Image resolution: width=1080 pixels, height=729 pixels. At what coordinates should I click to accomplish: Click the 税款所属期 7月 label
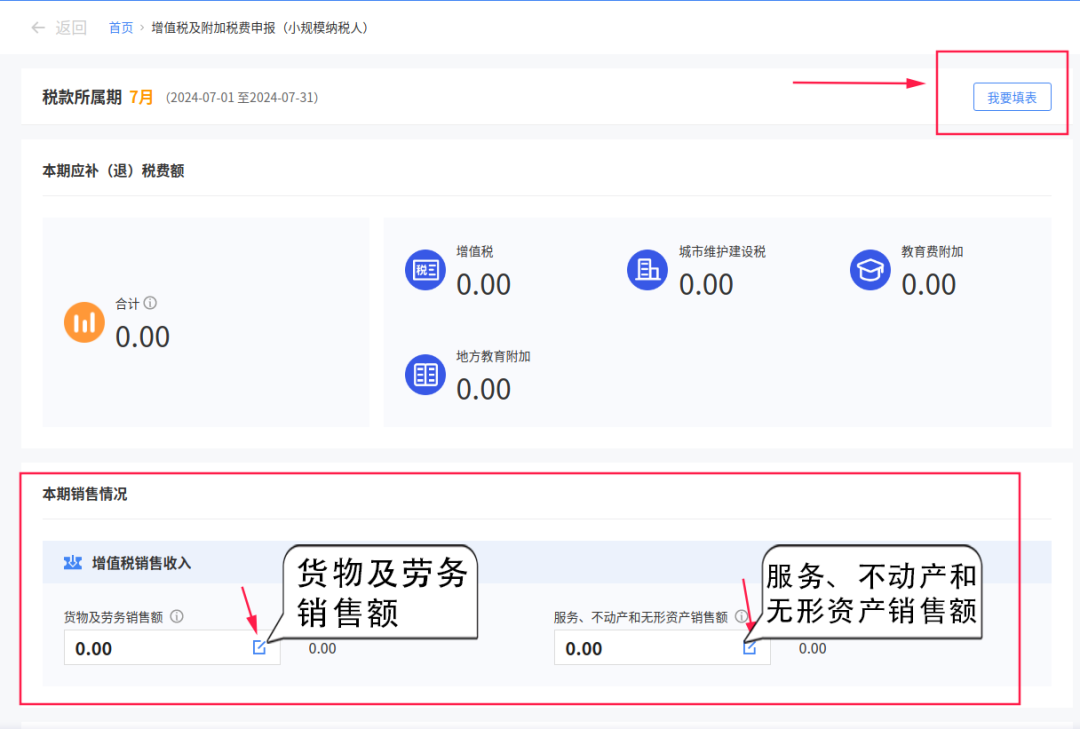[x=98, y=97]
